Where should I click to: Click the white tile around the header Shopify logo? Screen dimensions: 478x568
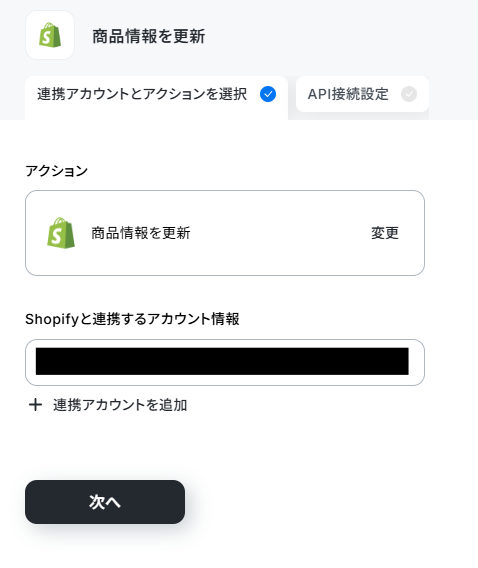click(50, 35)
